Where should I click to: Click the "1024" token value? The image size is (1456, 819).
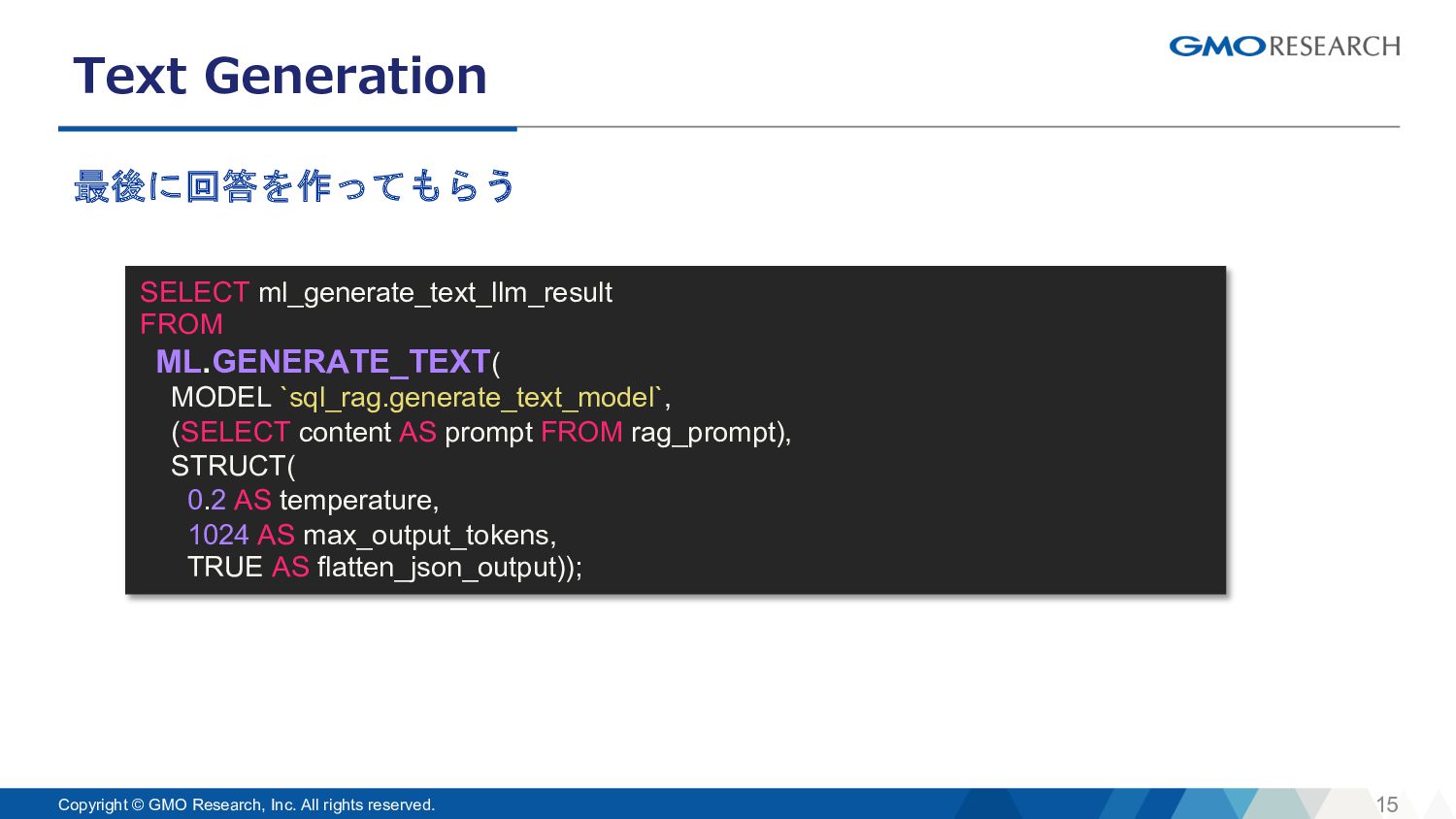pos(218,536)
